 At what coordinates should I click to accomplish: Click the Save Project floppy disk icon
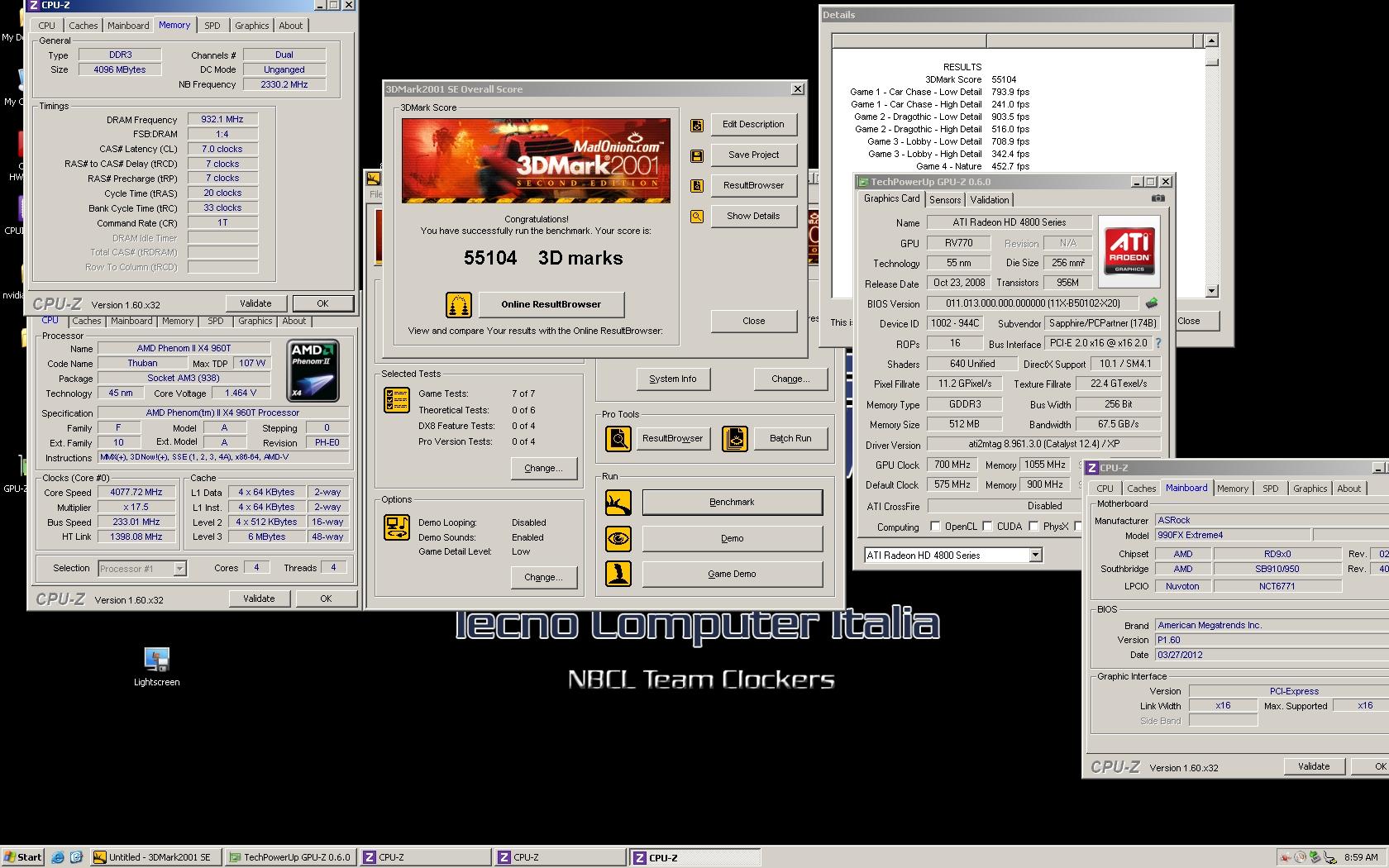pyautogui.click(x=697, y=156)
